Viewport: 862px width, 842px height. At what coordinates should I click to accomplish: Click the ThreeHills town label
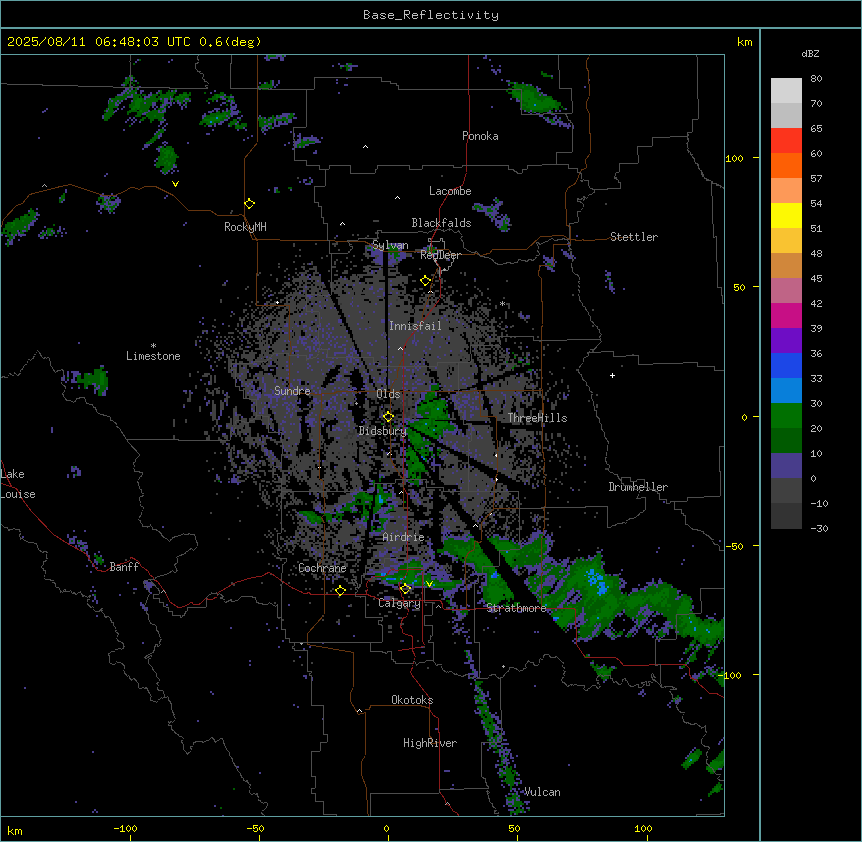click(x=537, y=418)
